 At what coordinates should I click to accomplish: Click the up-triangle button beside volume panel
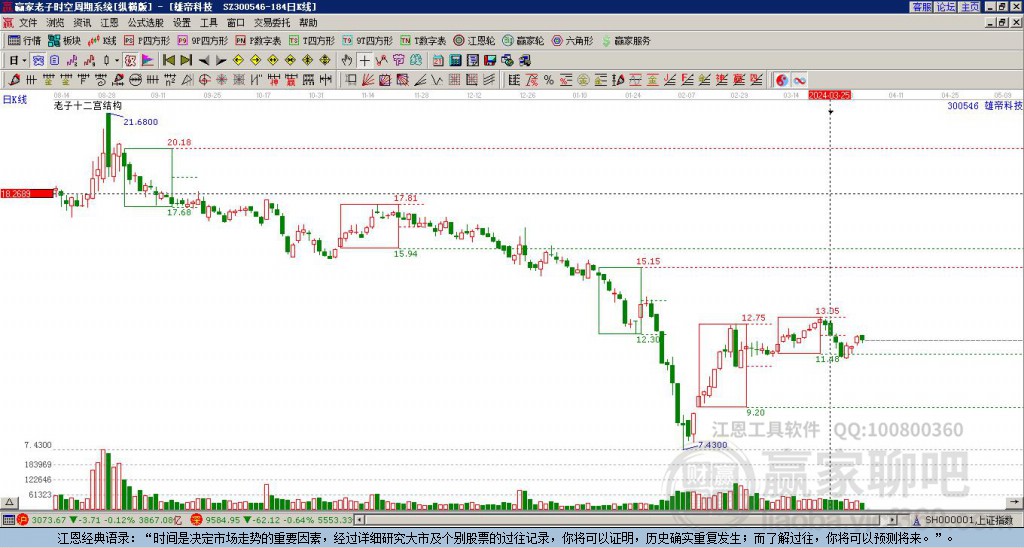coord(8,502)
